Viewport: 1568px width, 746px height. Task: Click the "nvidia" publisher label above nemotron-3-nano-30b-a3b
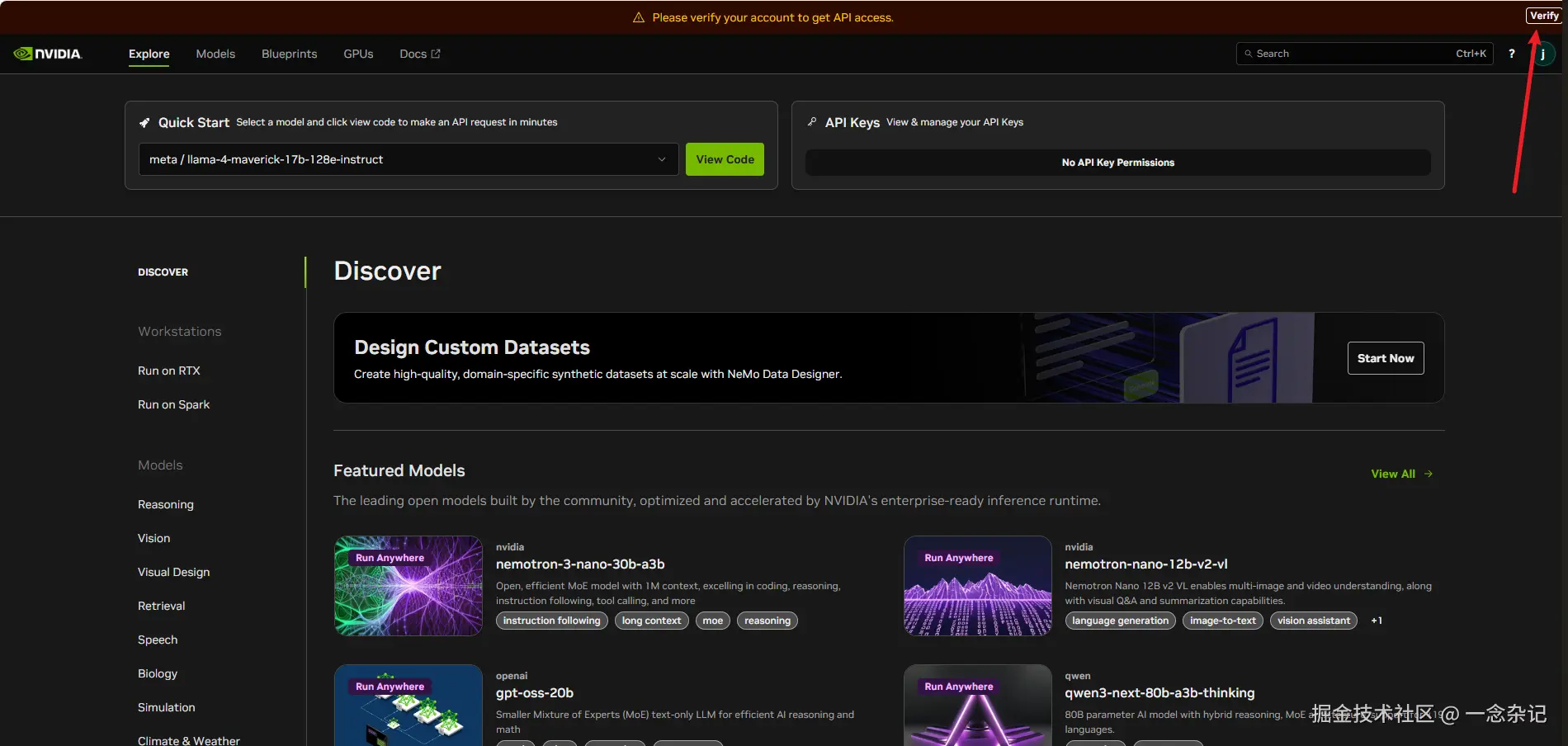point(510,547)
